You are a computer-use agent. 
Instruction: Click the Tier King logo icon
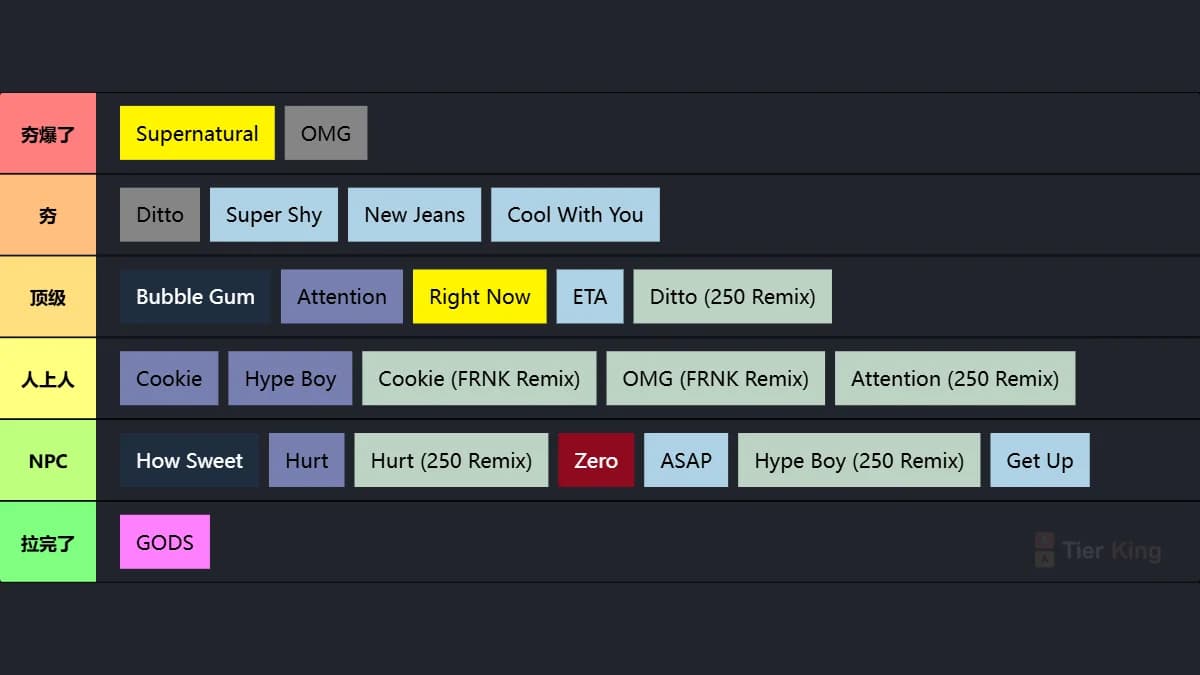[x=1044, y=549]
